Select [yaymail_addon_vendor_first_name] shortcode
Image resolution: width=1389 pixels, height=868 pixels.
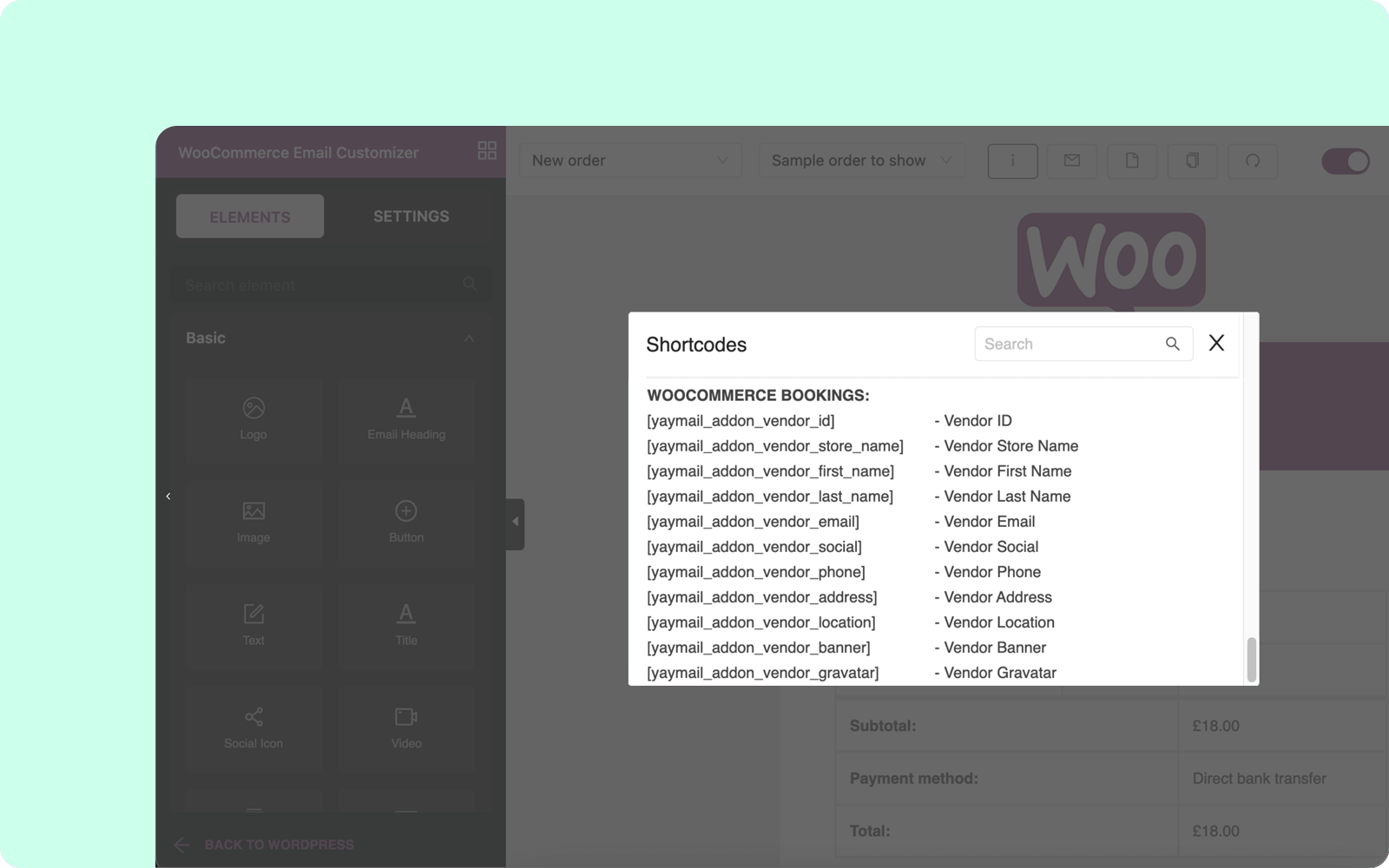pyautogui.click(x=770, y=471)
